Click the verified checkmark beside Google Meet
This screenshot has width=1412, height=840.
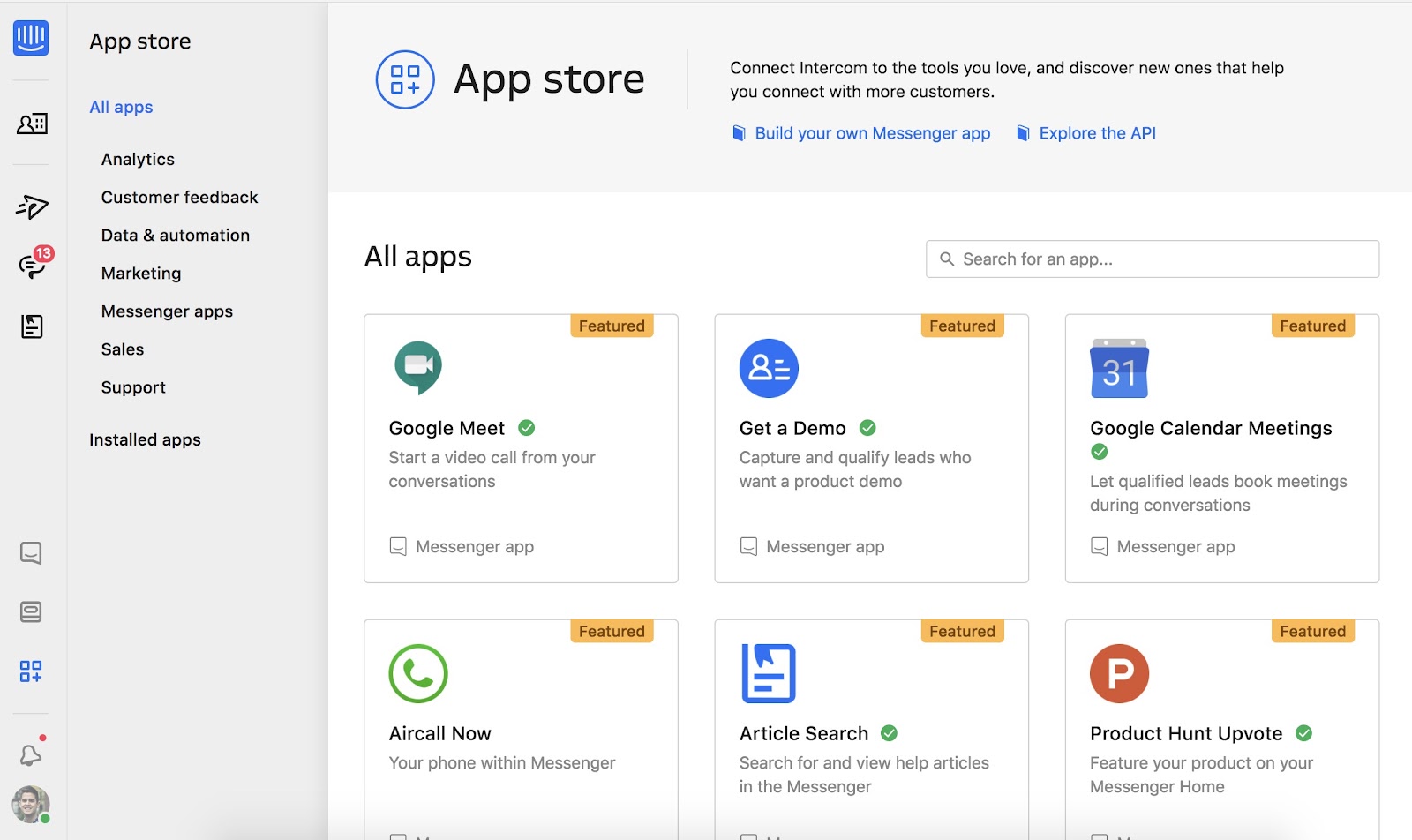pyautogui.click(x=527, y=428)
